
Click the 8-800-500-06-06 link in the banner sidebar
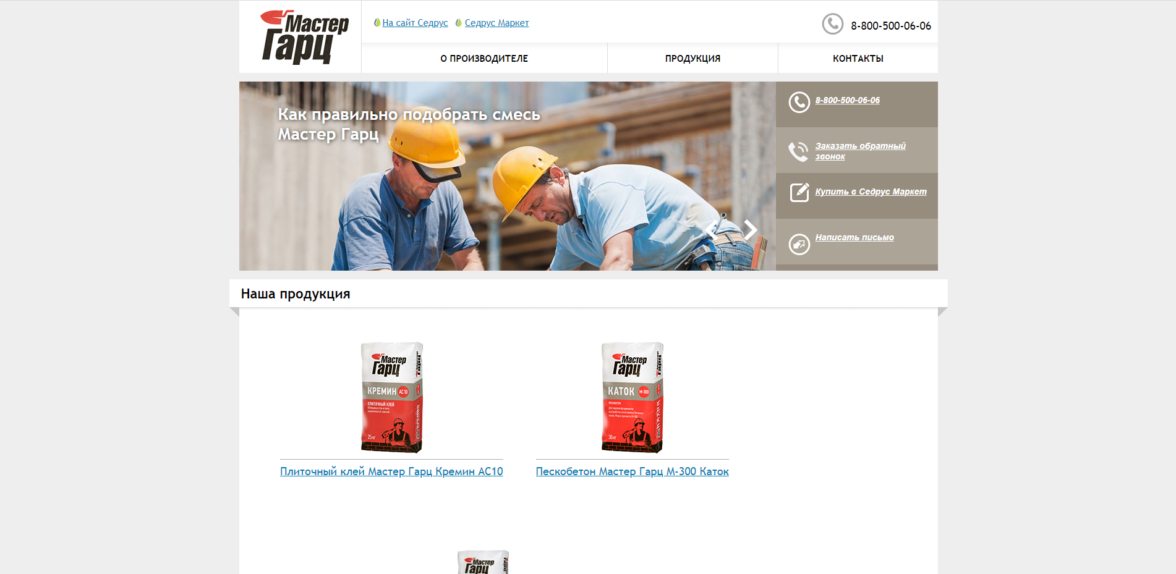coord(848,101)
